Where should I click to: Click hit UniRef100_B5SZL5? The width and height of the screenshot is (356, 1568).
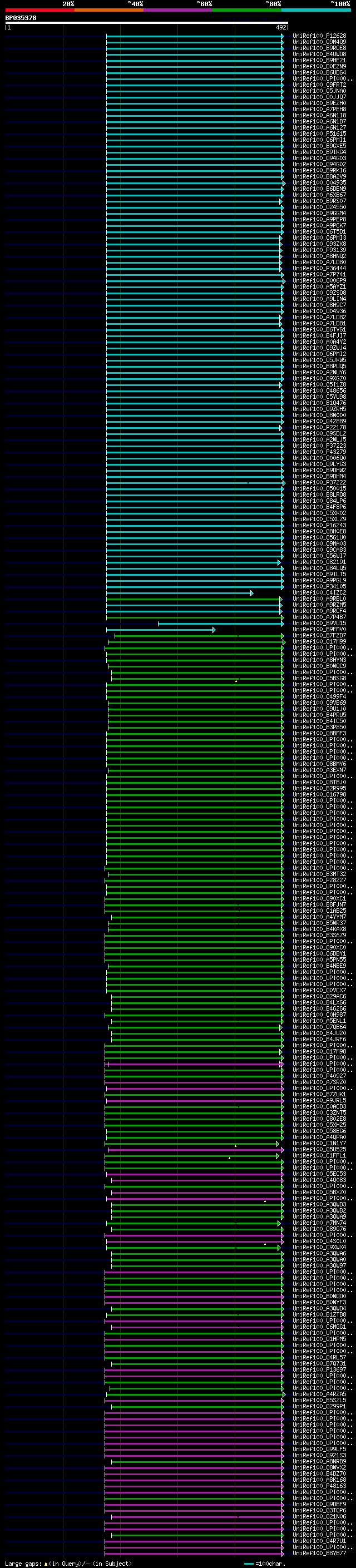pyautogui.click(x=319, y=1400)
